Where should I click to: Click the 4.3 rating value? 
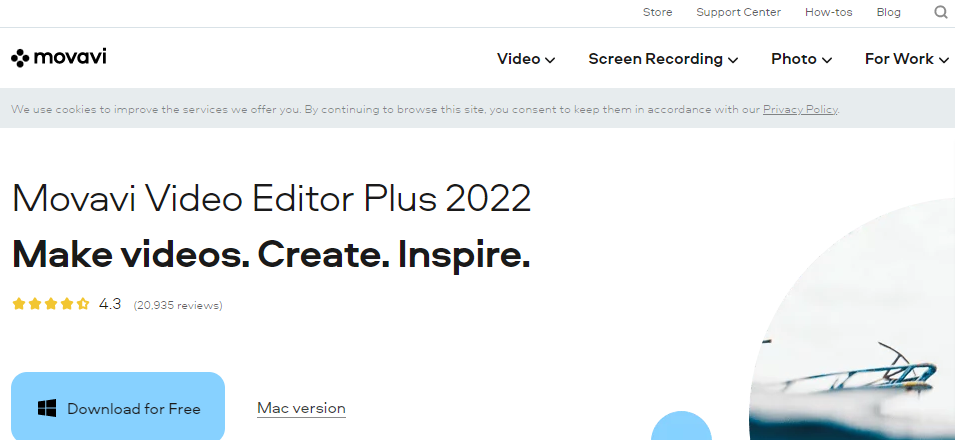coord(110,303)
